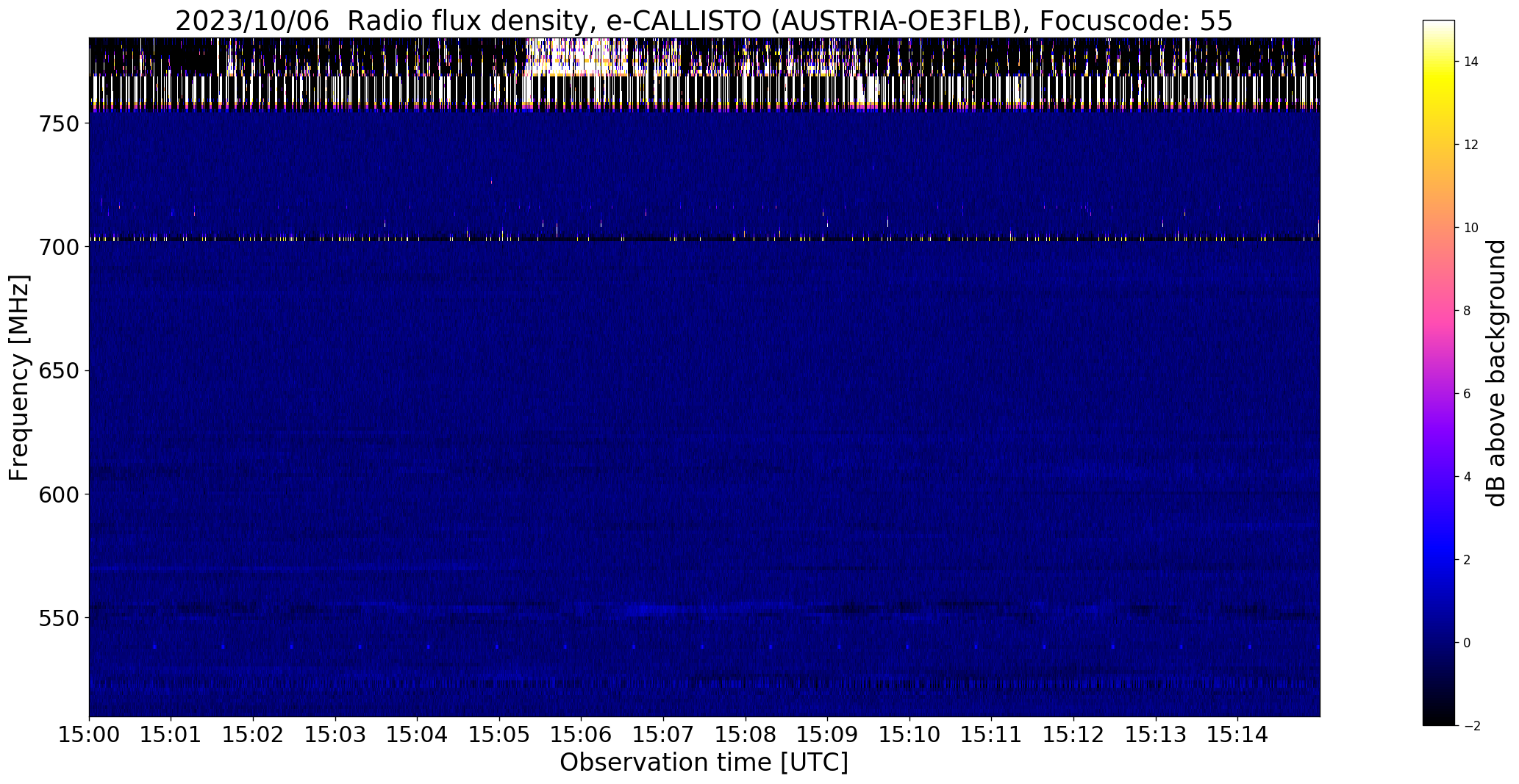Click the 15:14 time tick label

[x=1238, y=735]
